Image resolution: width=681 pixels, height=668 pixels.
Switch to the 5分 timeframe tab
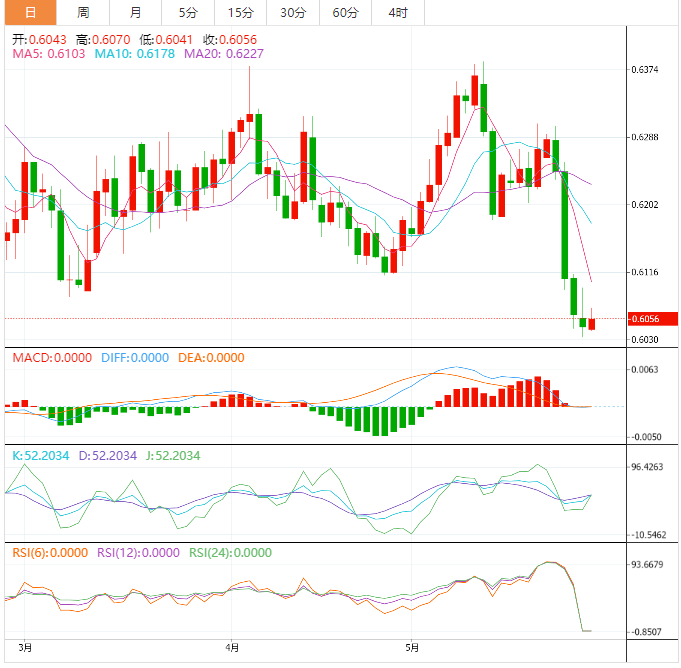pyautogui.click(x=188, y=13)
